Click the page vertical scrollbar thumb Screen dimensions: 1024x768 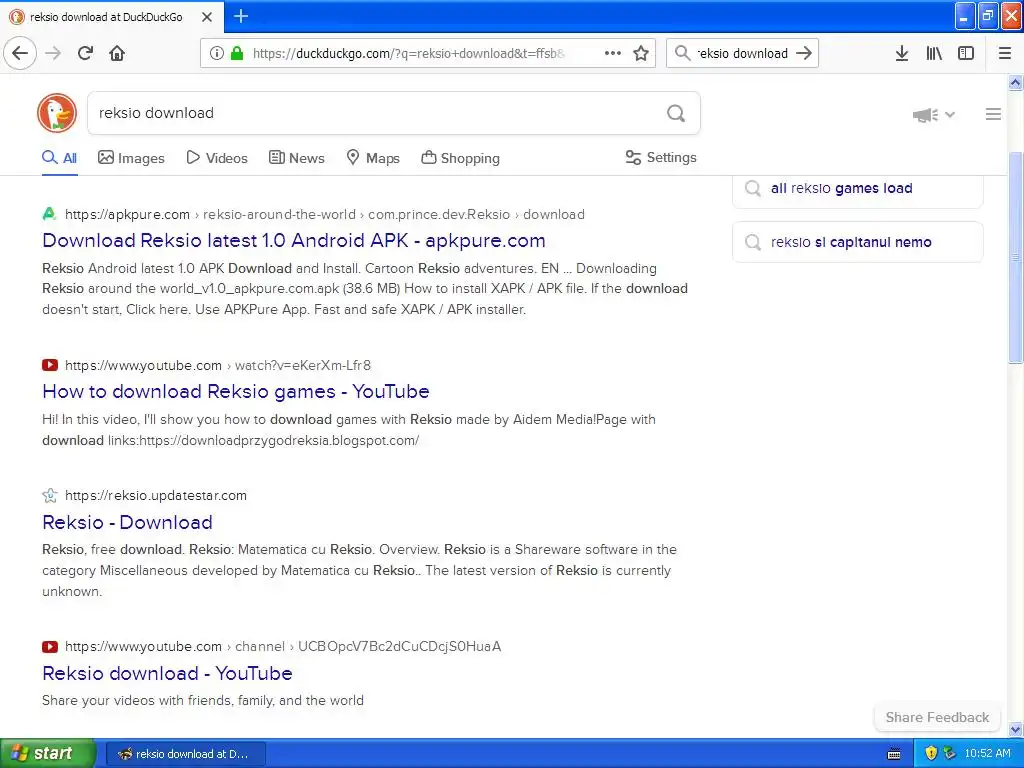click(1016, 258)
